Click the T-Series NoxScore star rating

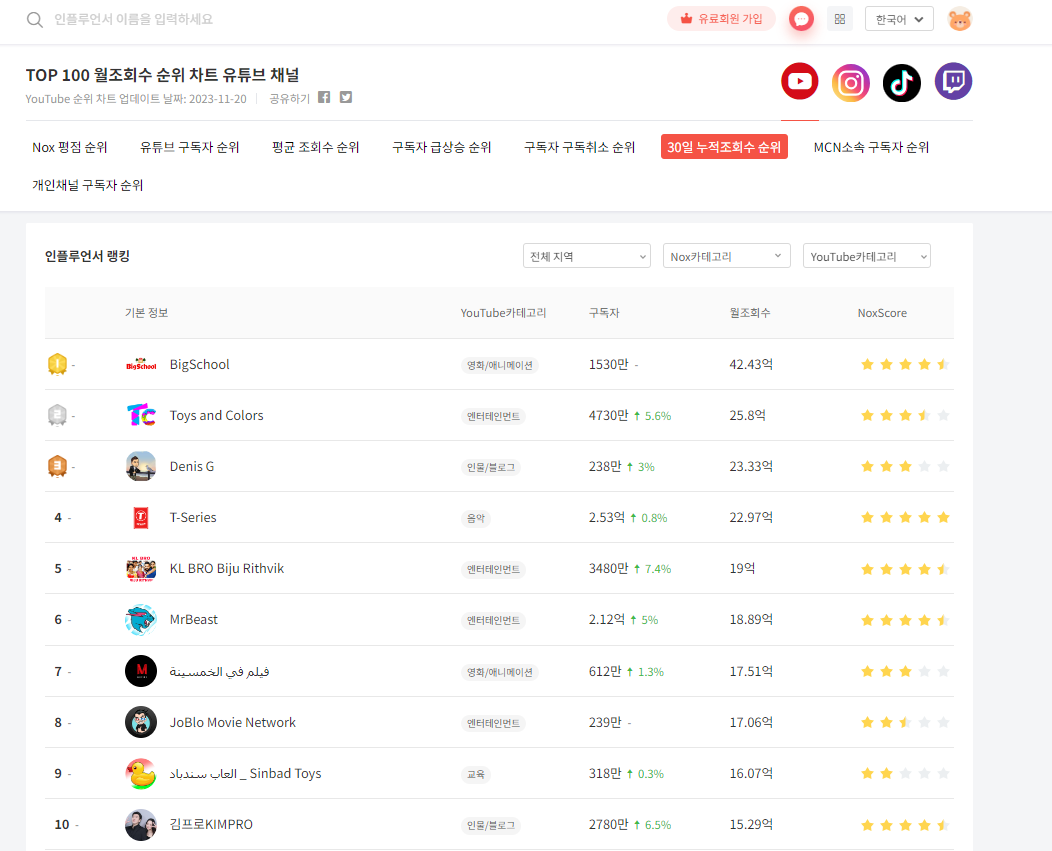pos(905,517)
